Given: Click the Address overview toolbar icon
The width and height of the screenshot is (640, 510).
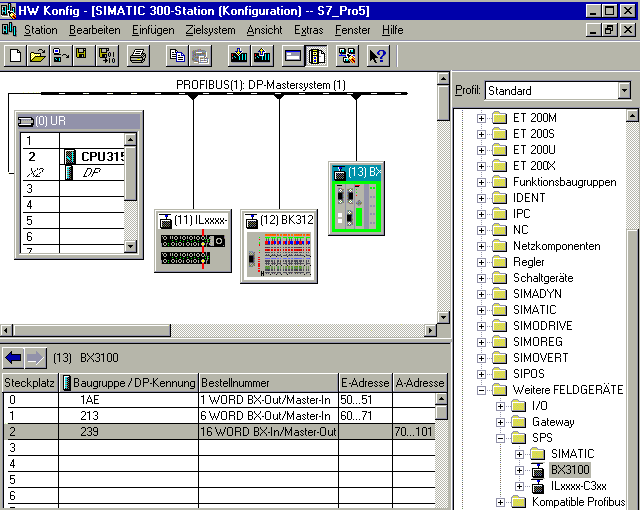Looking at the screenshot, I should pos(293,56).
